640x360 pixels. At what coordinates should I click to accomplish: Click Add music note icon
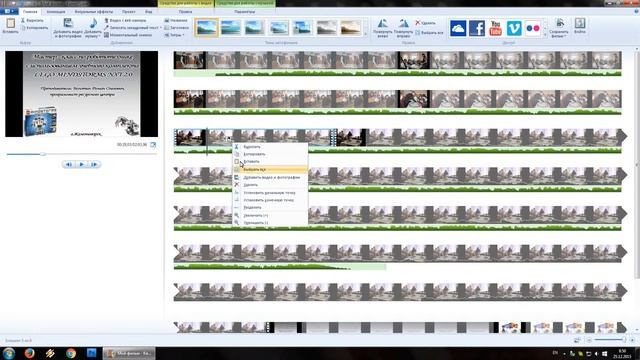point(93,28)
